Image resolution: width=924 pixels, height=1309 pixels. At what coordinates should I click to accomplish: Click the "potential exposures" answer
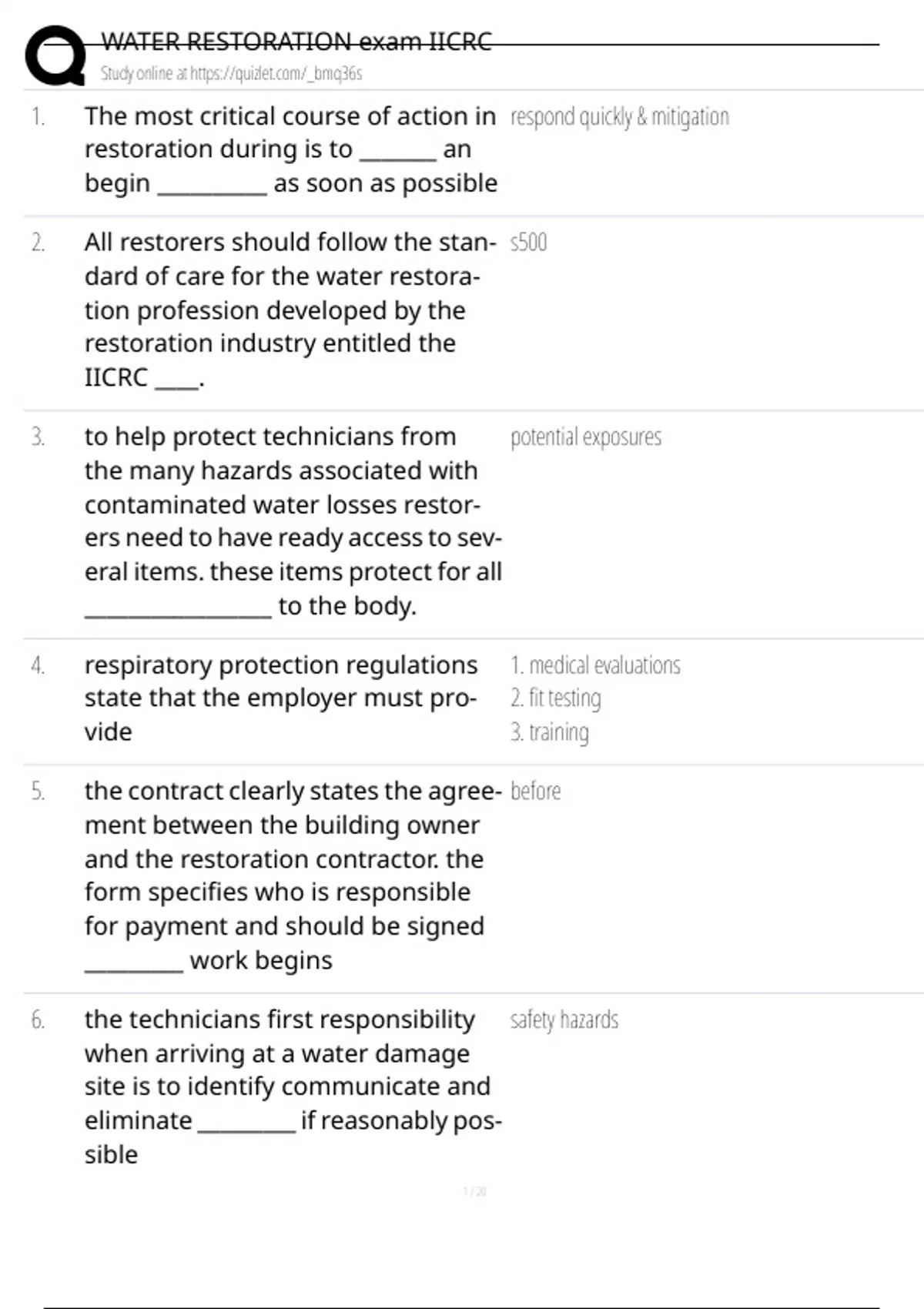(x=585, y=437)
